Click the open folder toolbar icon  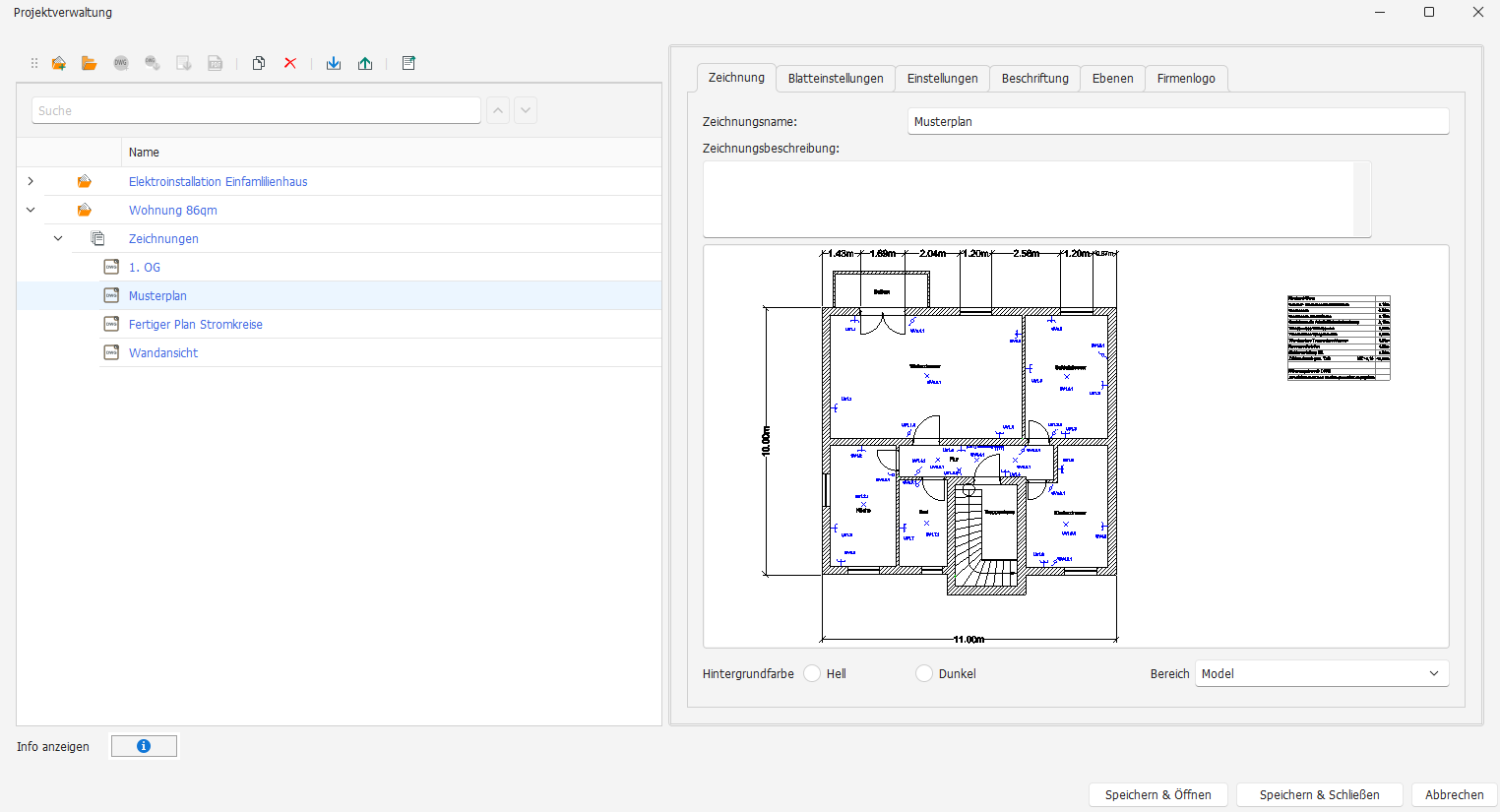coord(90,63)
